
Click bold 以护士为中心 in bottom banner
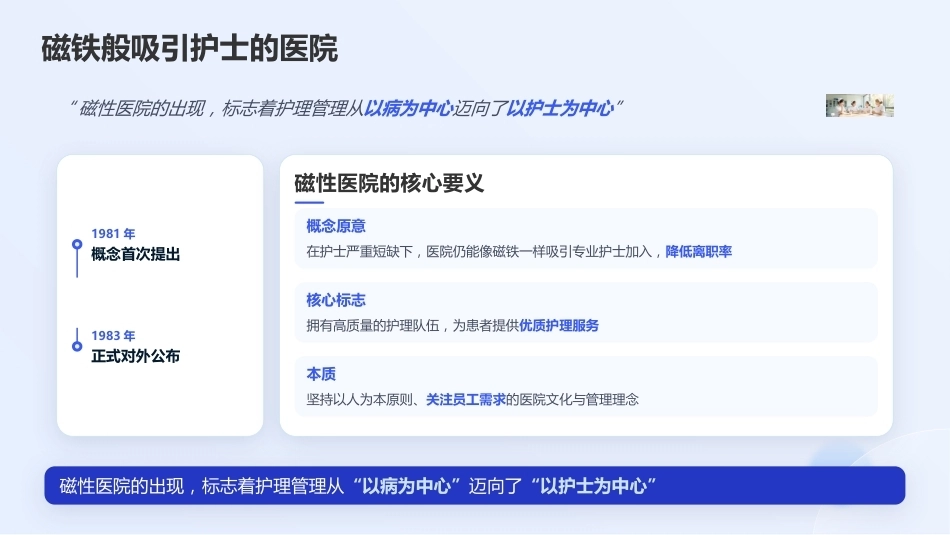(593, 486)
